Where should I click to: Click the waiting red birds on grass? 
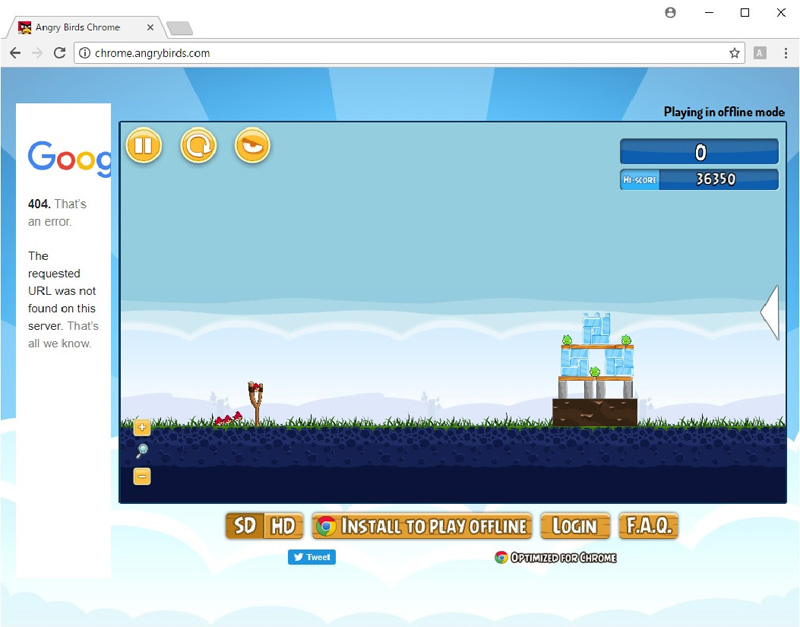[229, 418]
